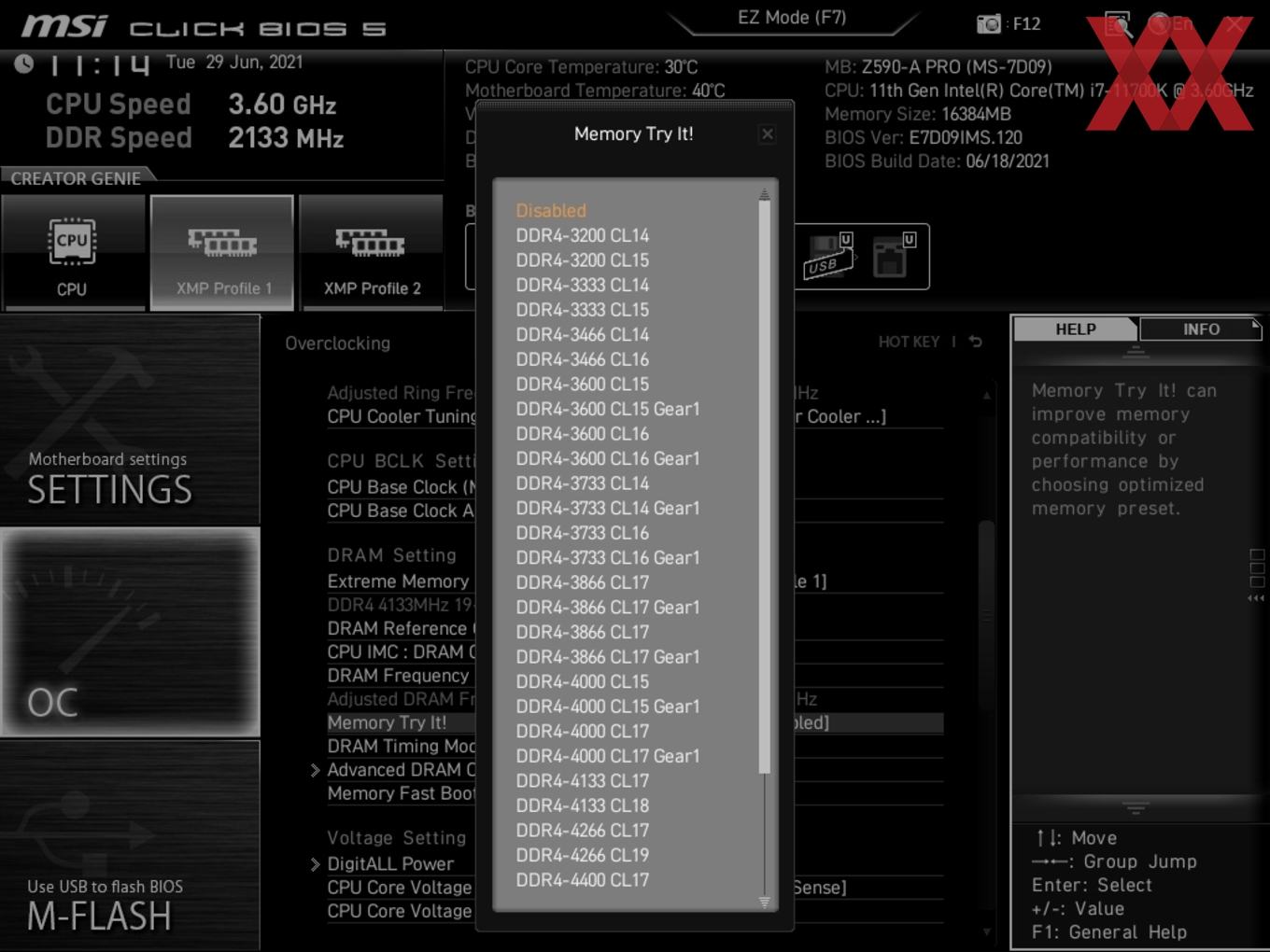The width and height of the screenshot is (1270, 952).
Task: Choose DDR4-3200 CL14 preset
Action: [583, 235]
